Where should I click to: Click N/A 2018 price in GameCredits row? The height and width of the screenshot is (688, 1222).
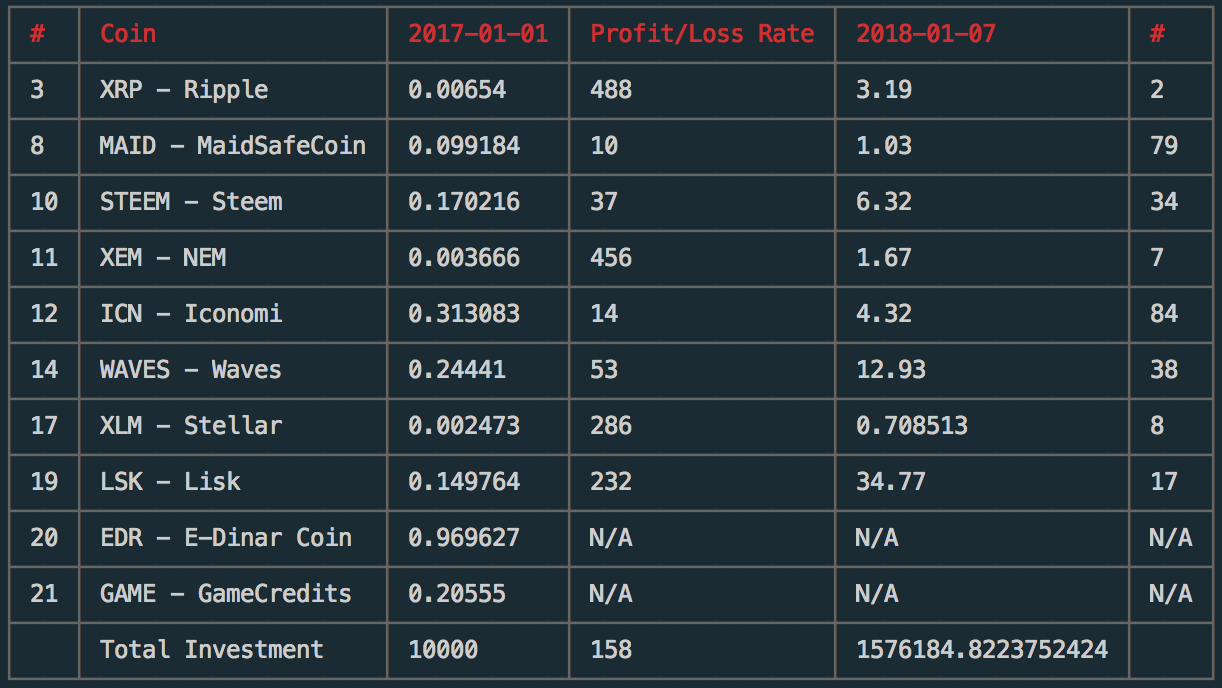click(x=877, y=594)
